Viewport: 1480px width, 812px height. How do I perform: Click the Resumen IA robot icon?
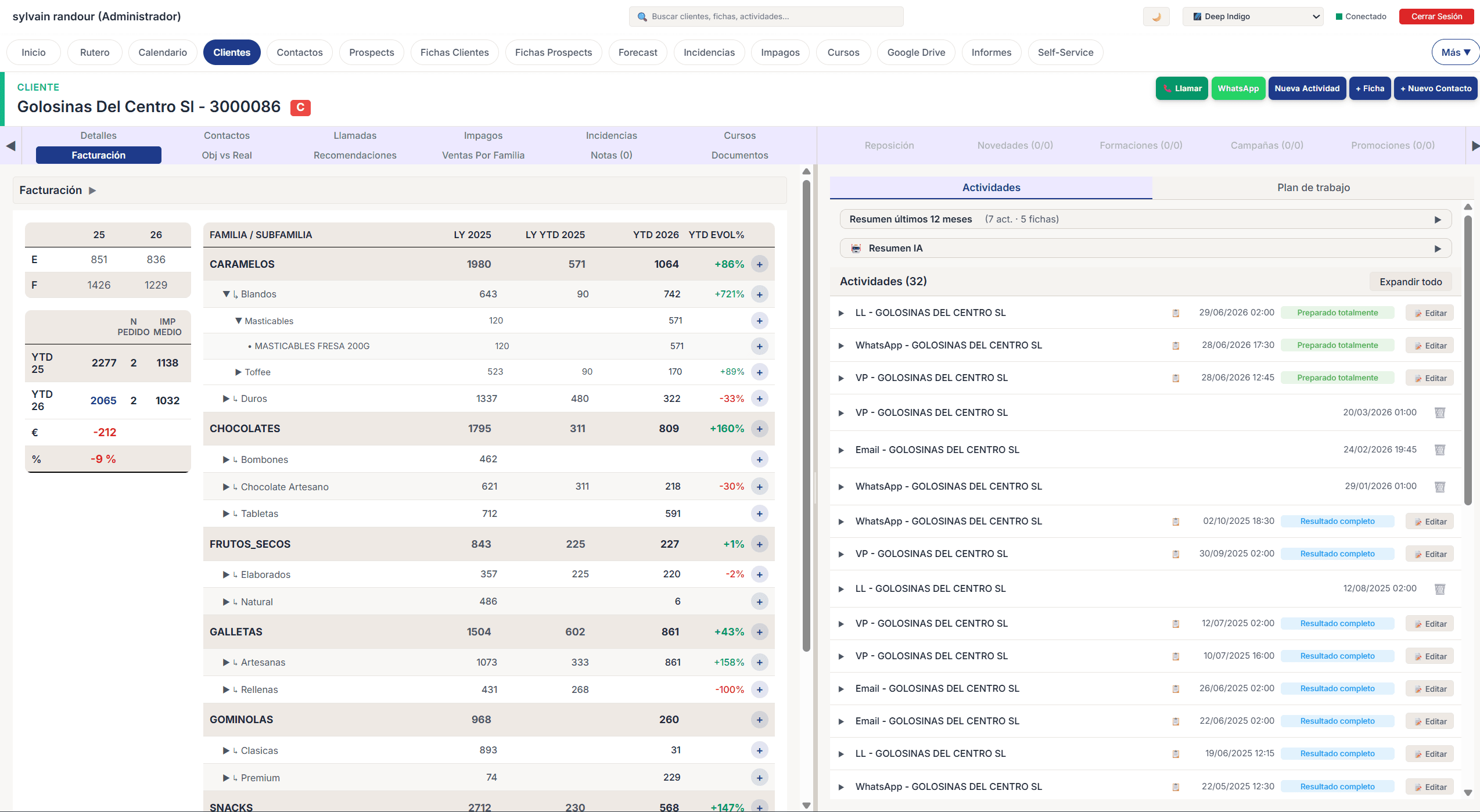click(x=856, y=248)
